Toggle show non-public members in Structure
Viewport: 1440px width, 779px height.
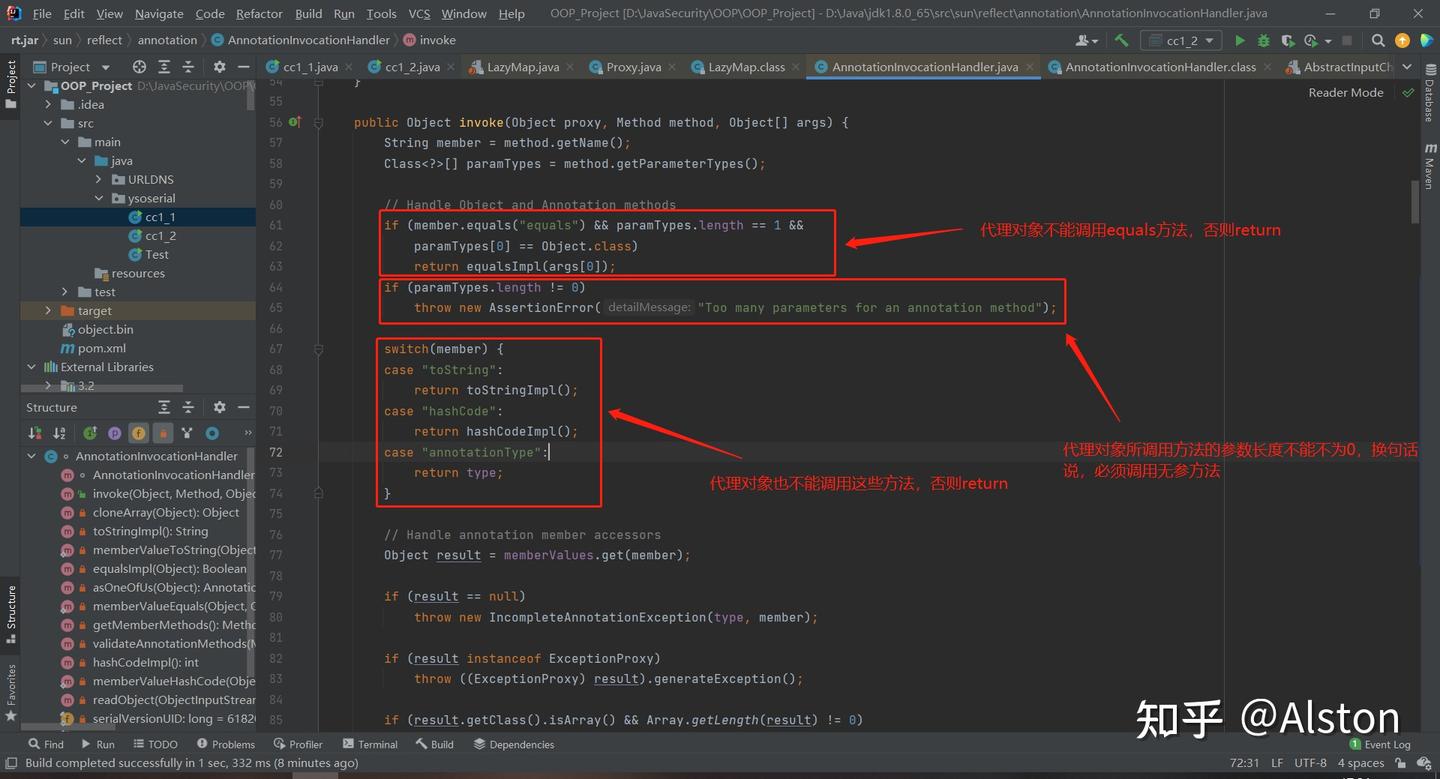tap(163, 433)
